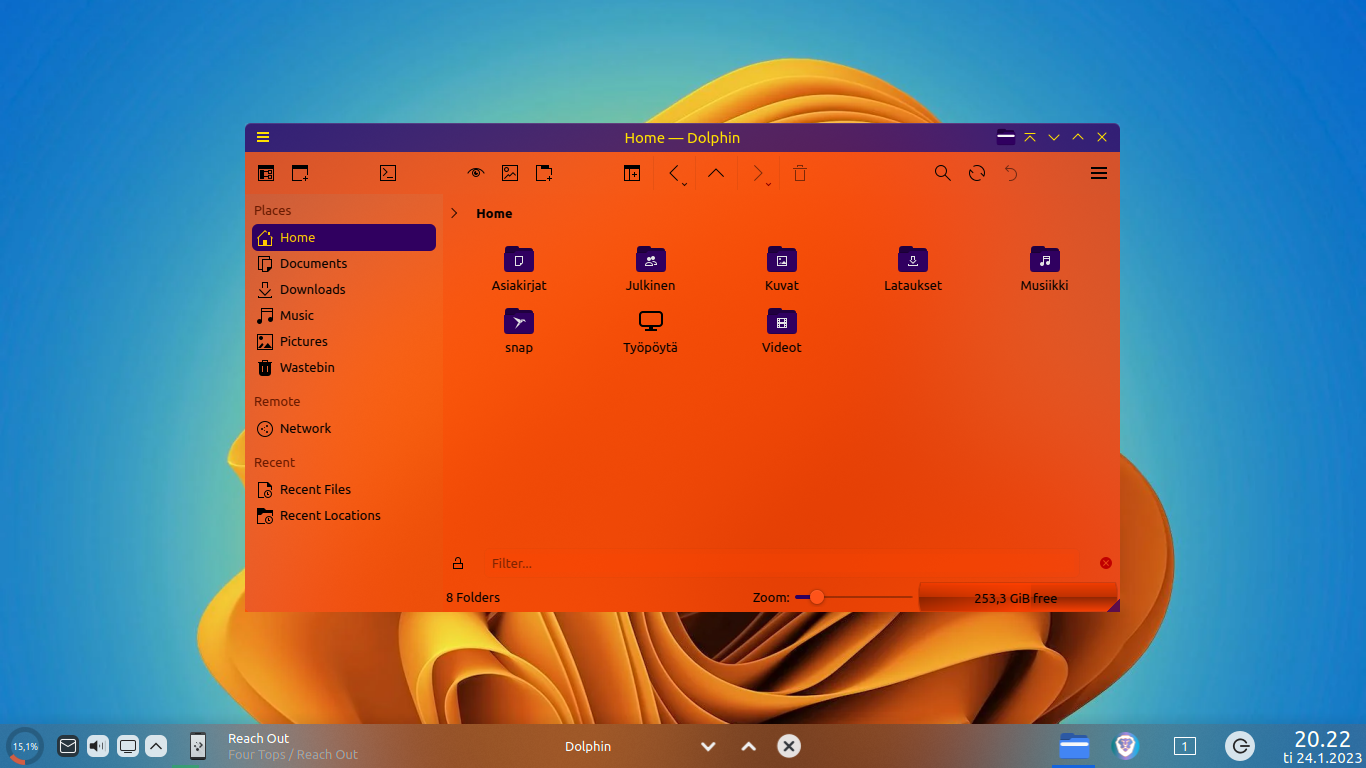Screen dimensions: 1366x768
Task: Open Recent Locations in sidebar
Action: pos(344,515)
